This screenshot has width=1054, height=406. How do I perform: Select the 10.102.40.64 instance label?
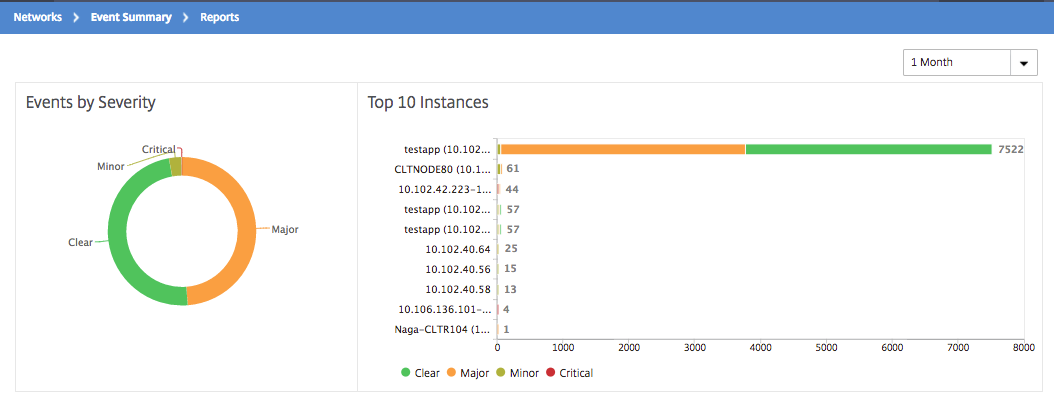click(x=458, y=249)
